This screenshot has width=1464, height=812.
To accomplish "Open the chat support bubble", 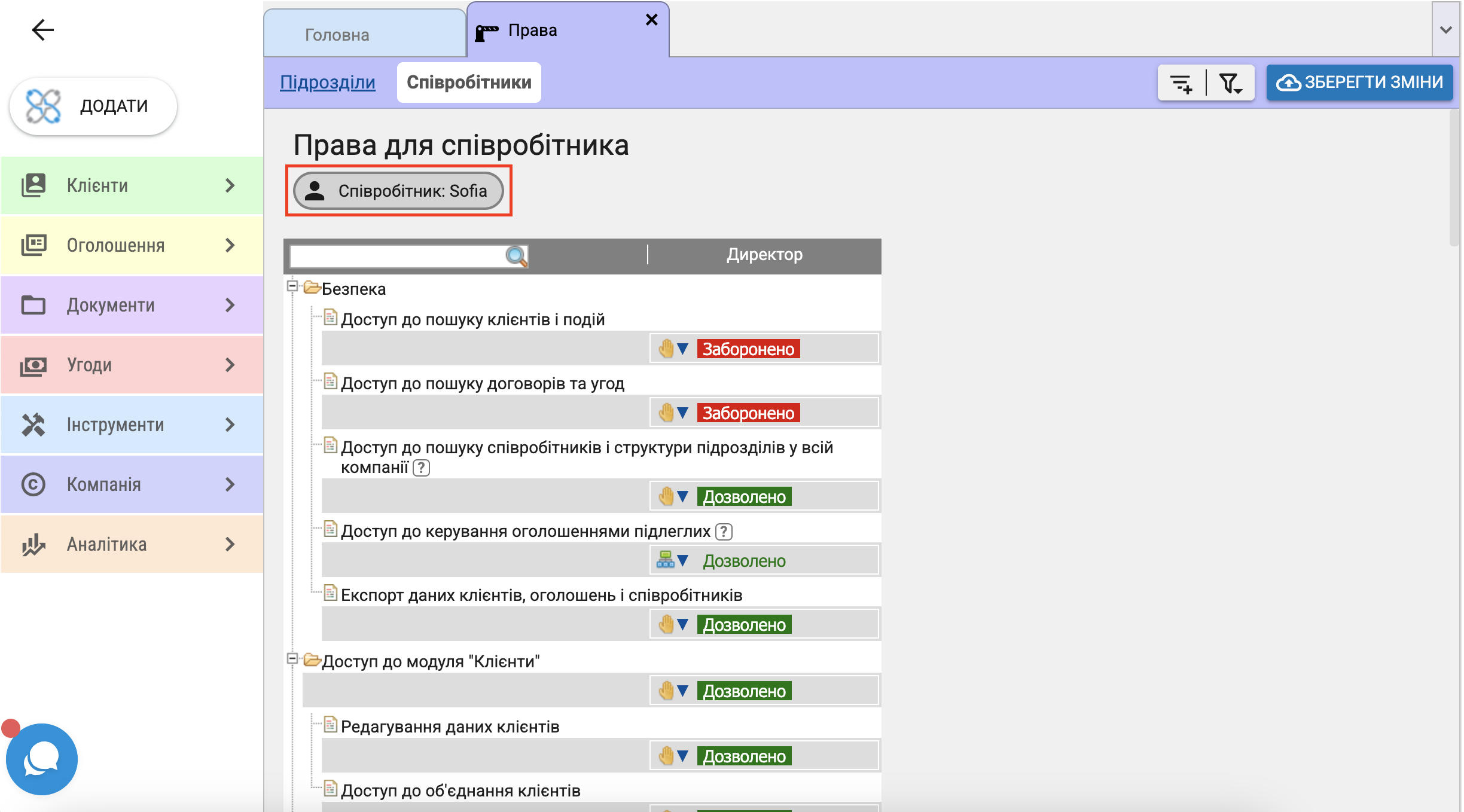I will pyautogui.click(x=42, y=759).
